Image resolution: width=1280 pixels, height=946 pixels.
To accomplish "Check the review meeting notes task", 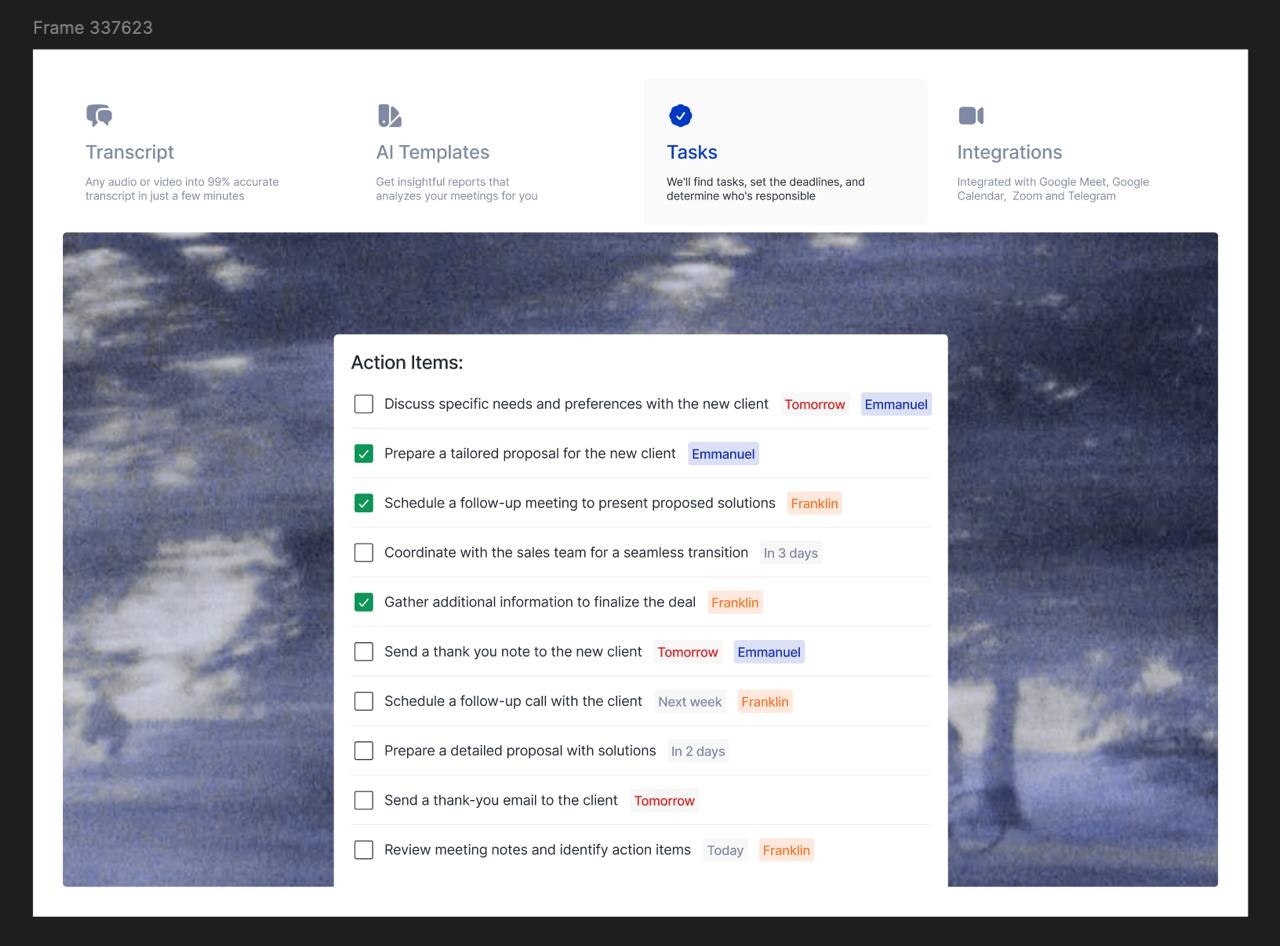I will (x=363, y=849).
